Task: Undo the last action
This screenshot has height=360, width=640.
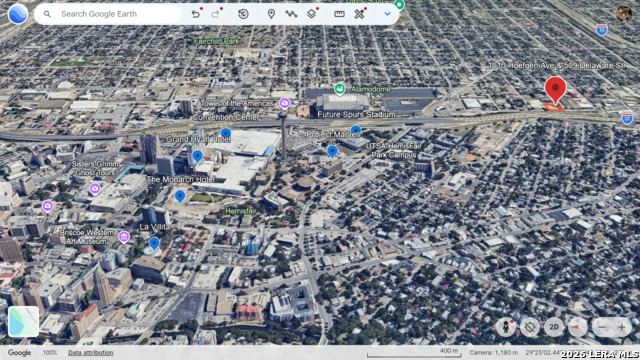Action: pyautogui.click(x=196, y=14)
